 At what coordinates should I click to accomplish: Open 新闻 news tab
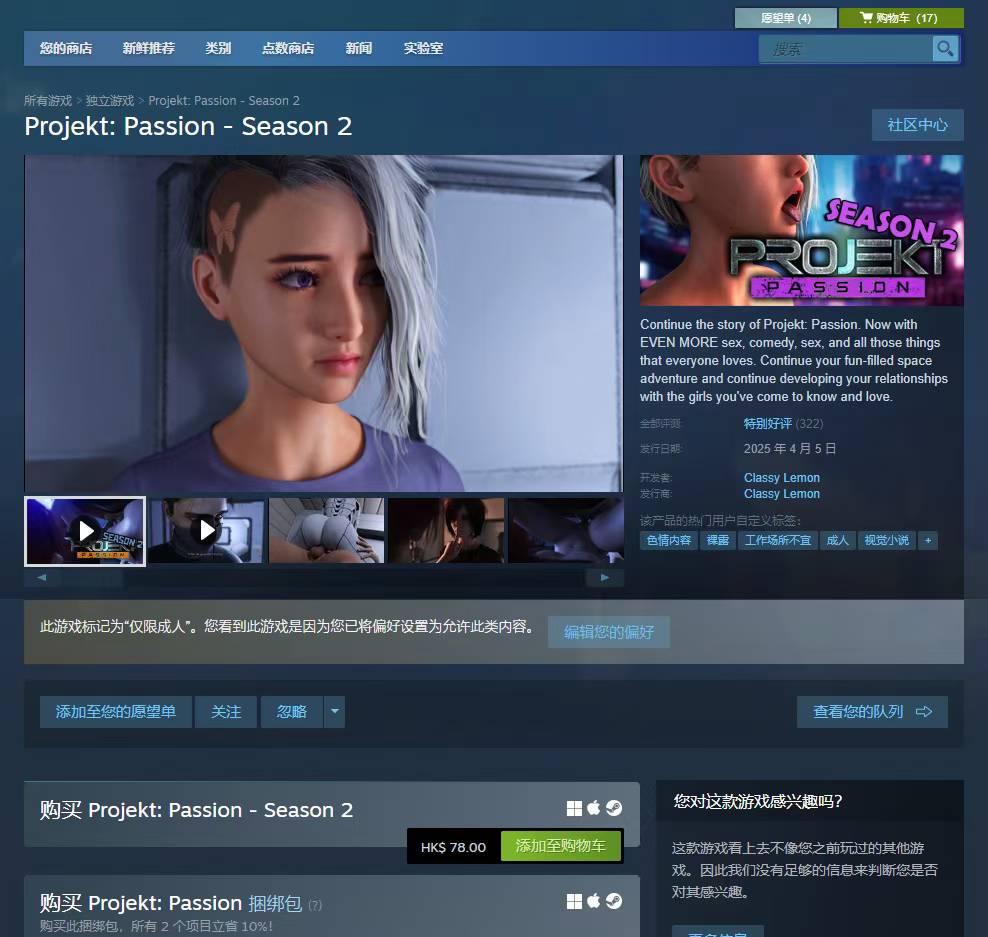click(359, 49)
